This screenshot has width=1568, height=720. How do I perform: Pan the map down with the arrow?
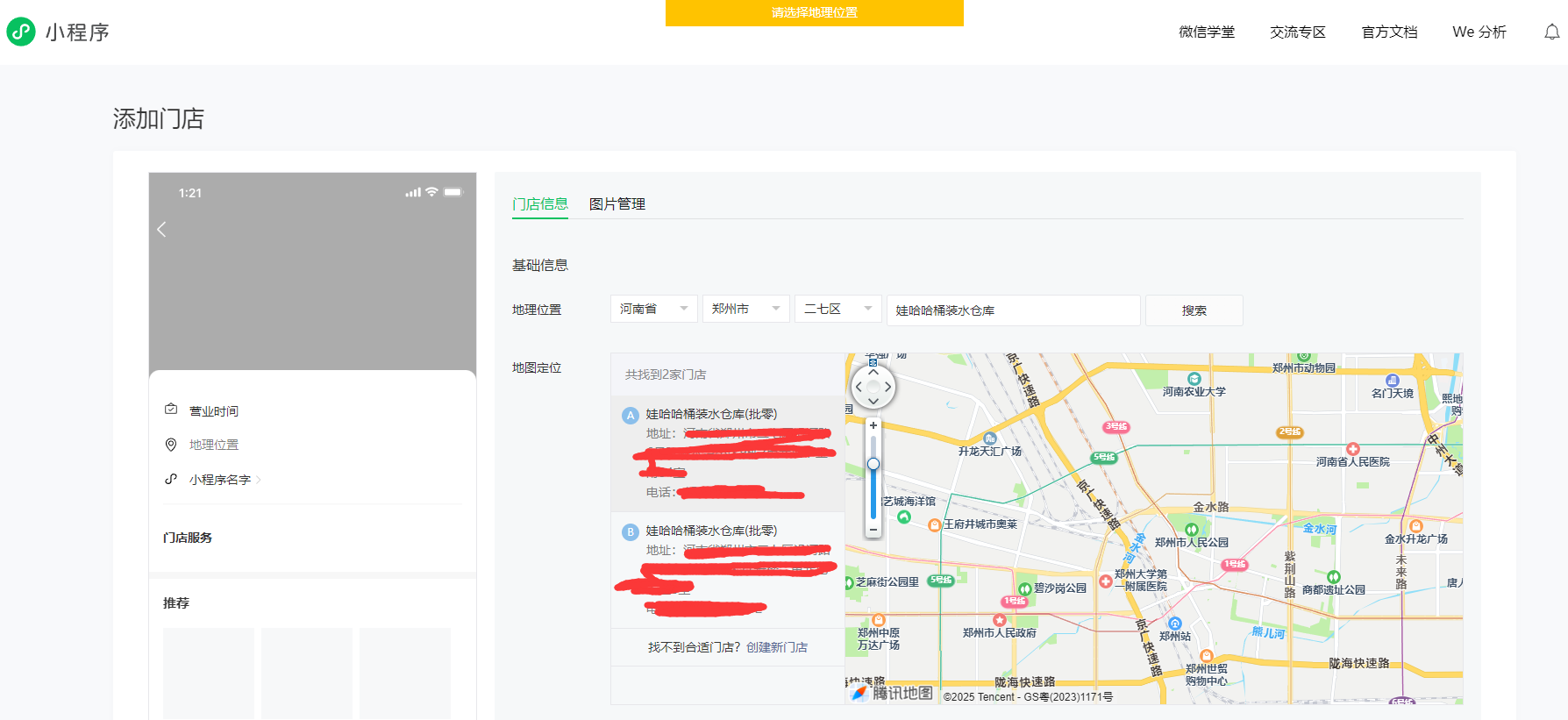pos(873,401)
